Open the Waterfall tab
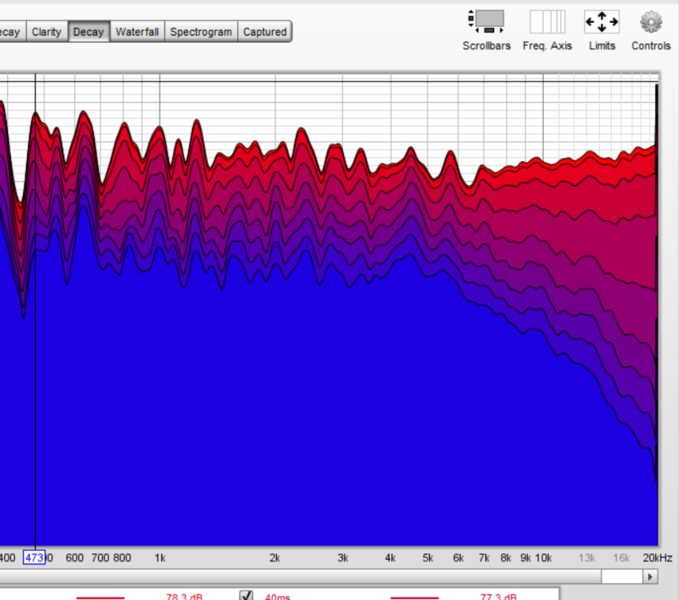This screenshot has height=600, width=679. pyautogui.click(x=137, y=32)
